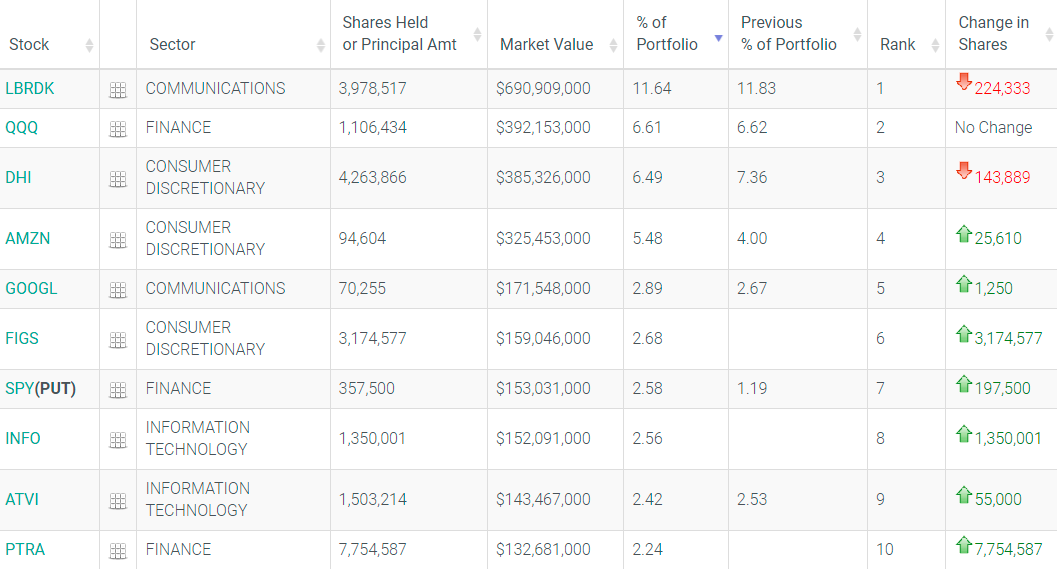Sort by Change in Shares column
The height and width of the screenshot is (569, 1057).
[993, 34]
